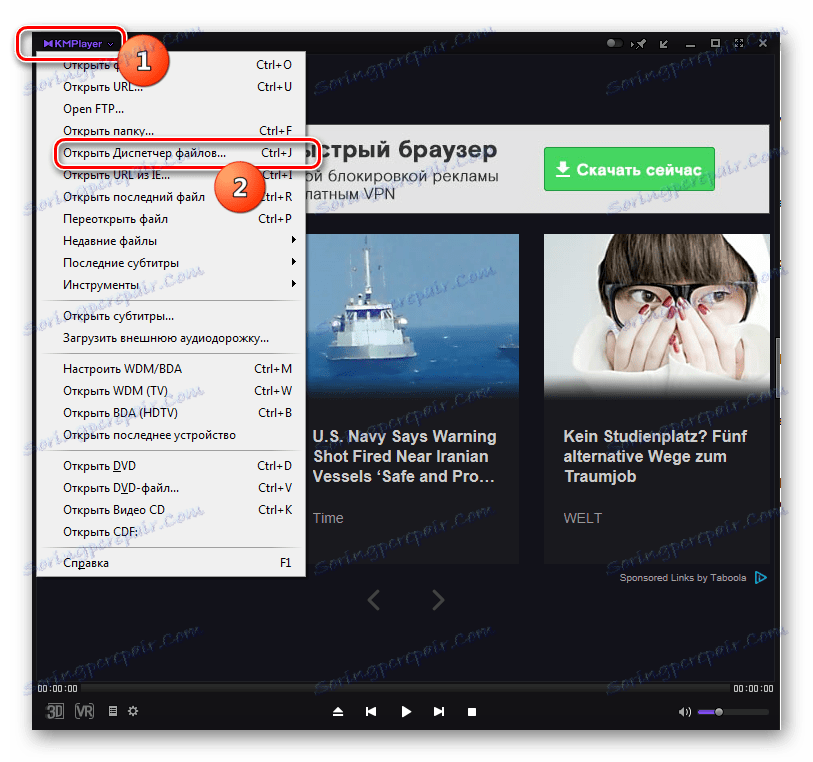Enter fullscreen with the title bar icon
The image size is (813, 762).
pyautogui.click(x=739, y=44)
